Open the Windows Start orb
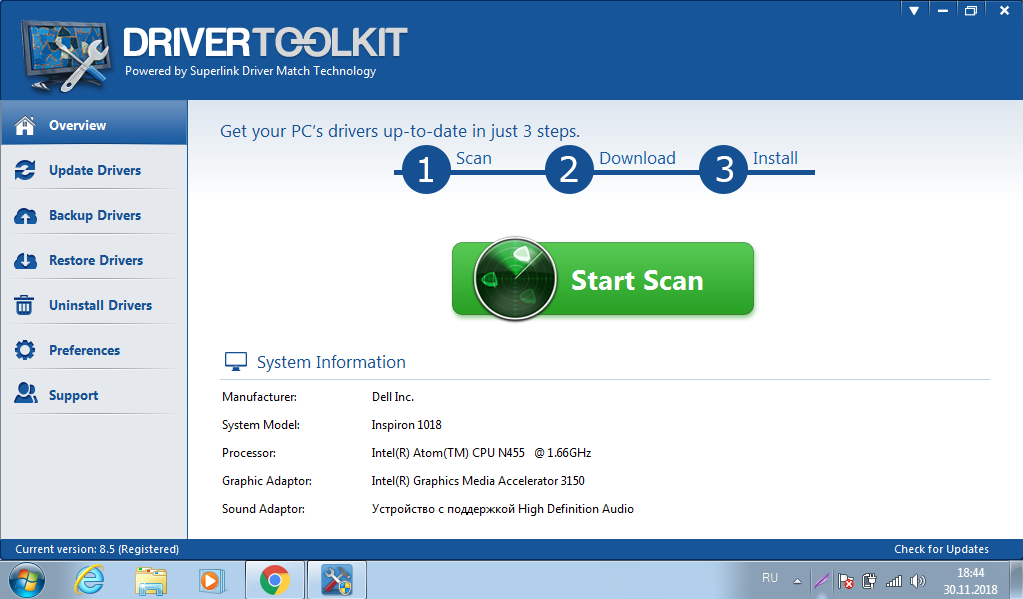Screen dimensions: 1023x599 27,579
